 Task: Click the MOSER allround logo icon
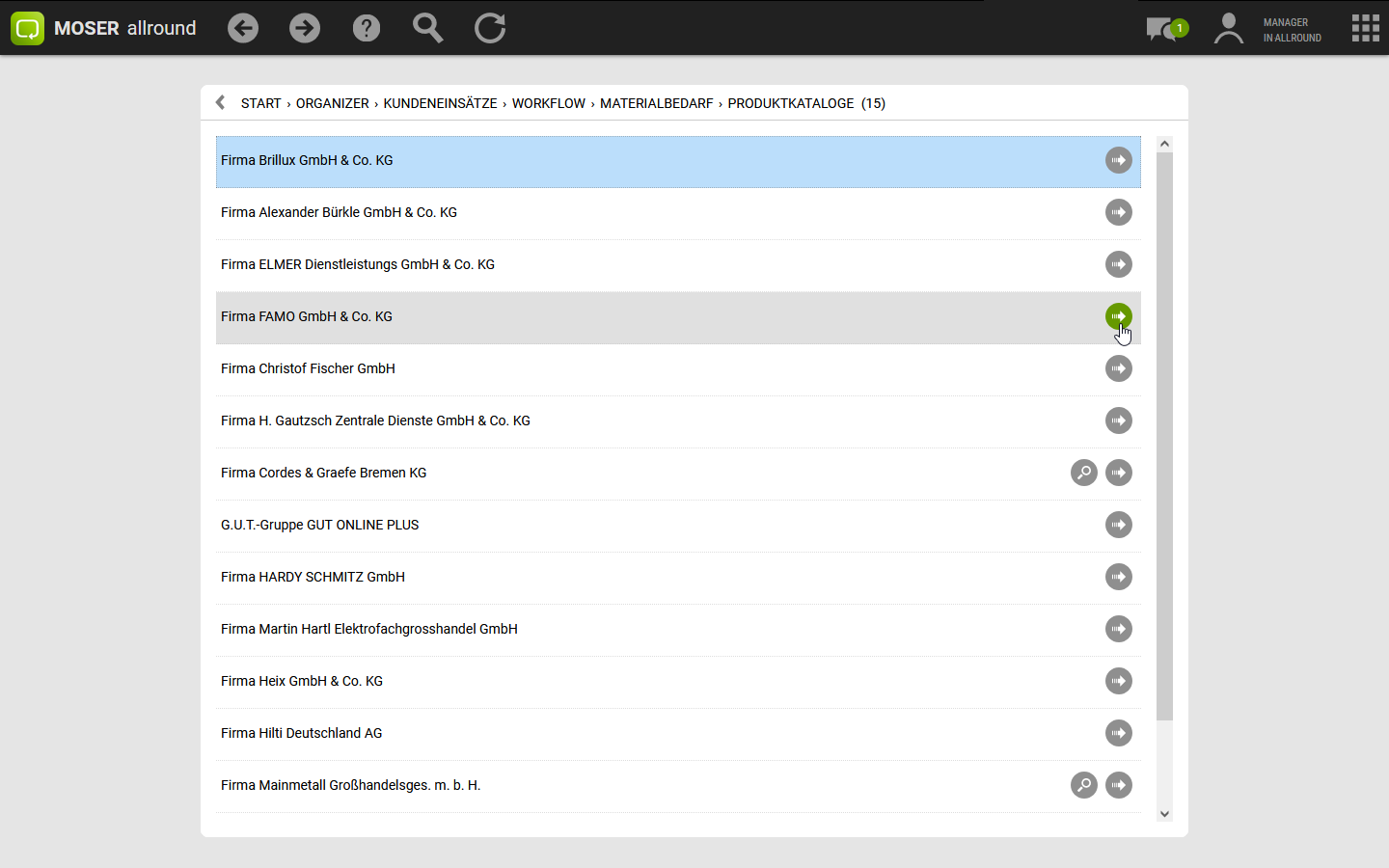pyautogui.click(x=27, y=28)
